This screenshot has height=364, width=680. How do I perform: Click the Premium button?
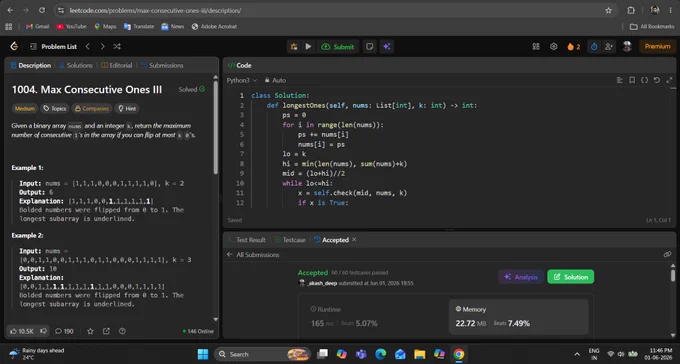coord(657,46)
